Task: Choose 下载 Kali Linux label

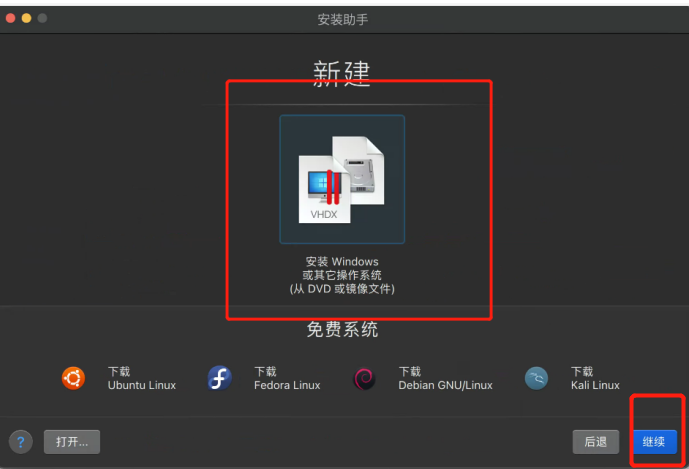Action: 595,378
